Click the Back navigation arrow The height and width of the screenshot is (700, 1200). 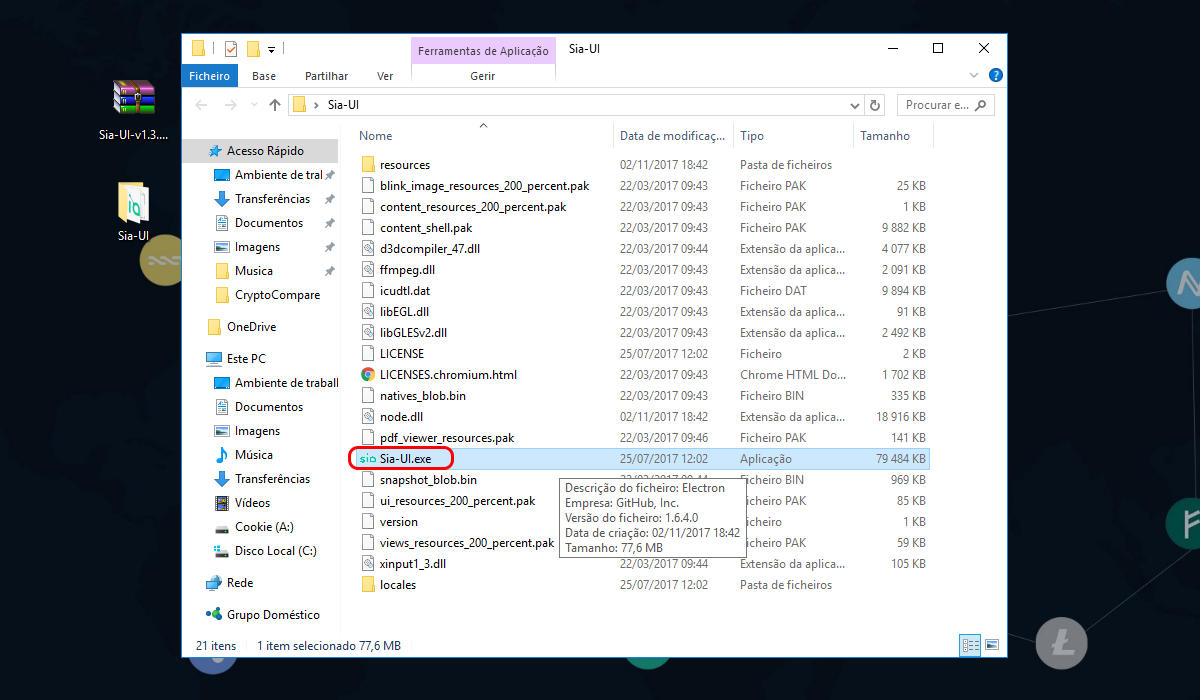point(201,105)
